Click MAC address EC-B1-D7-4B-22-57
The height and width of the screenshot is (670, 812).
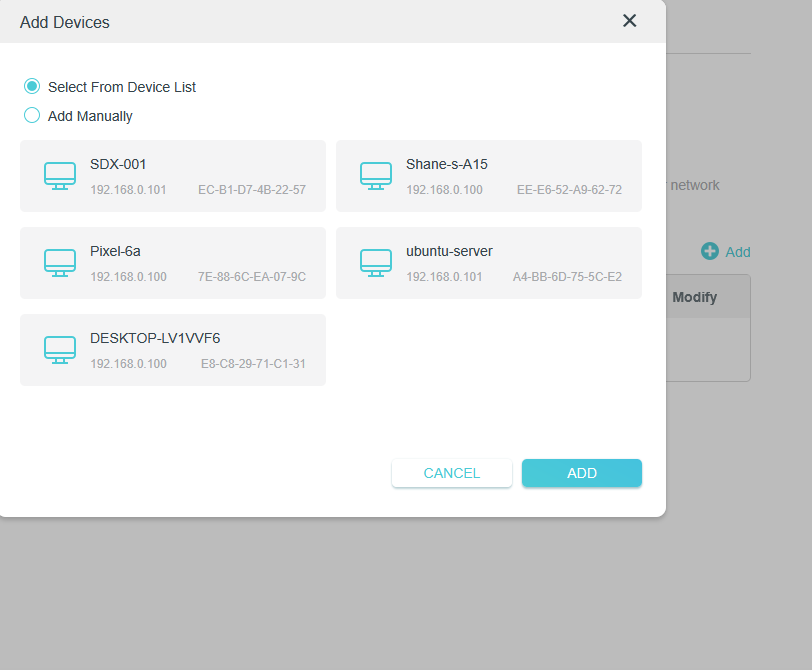(252, 190)
